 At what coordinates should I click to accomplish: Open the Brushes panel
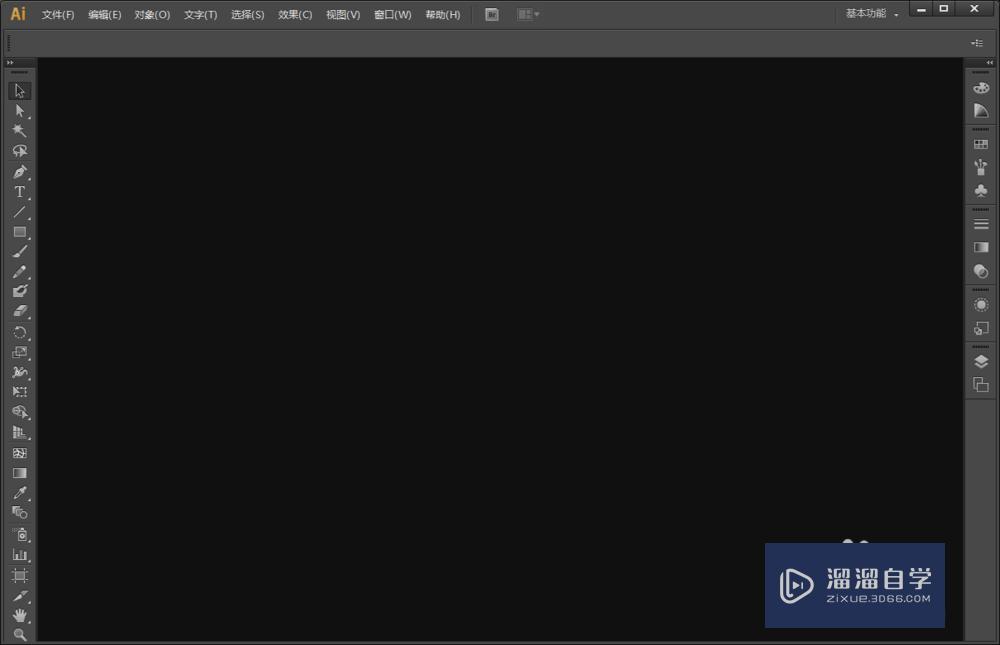981,167
